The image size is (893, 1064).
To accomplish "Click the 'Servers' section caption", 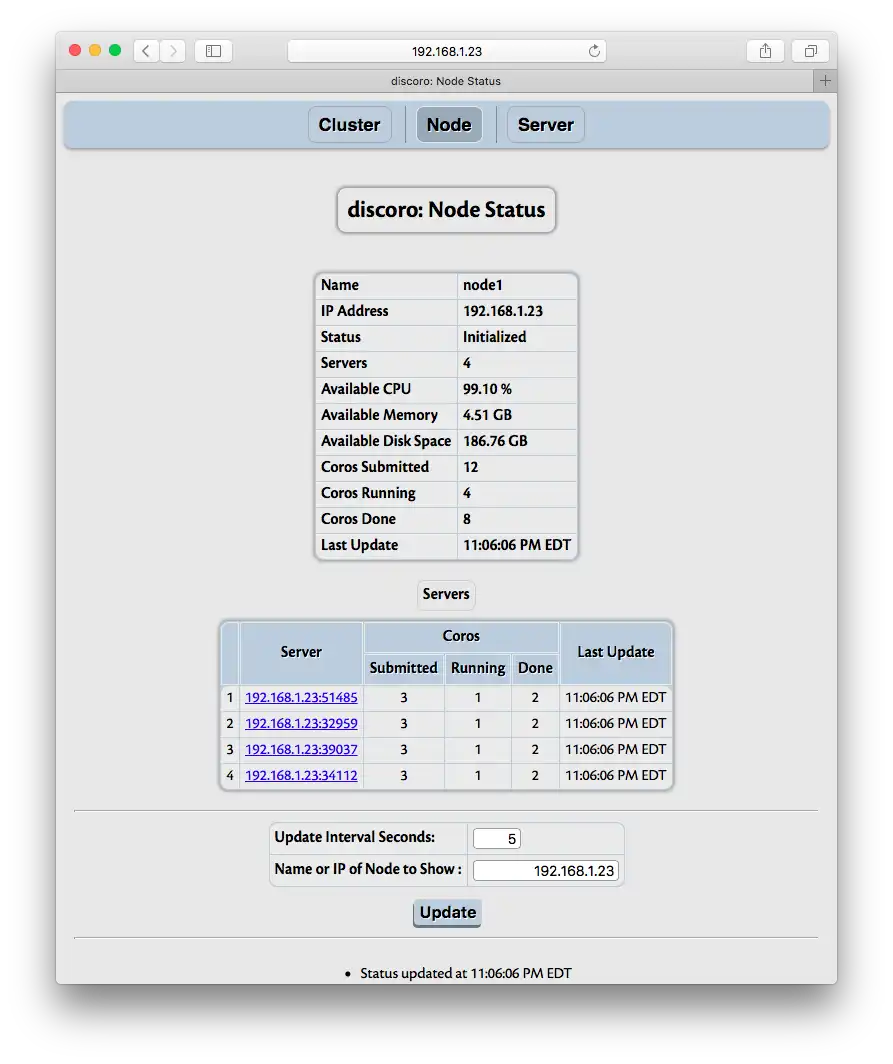I will click(x=446, y=594).
